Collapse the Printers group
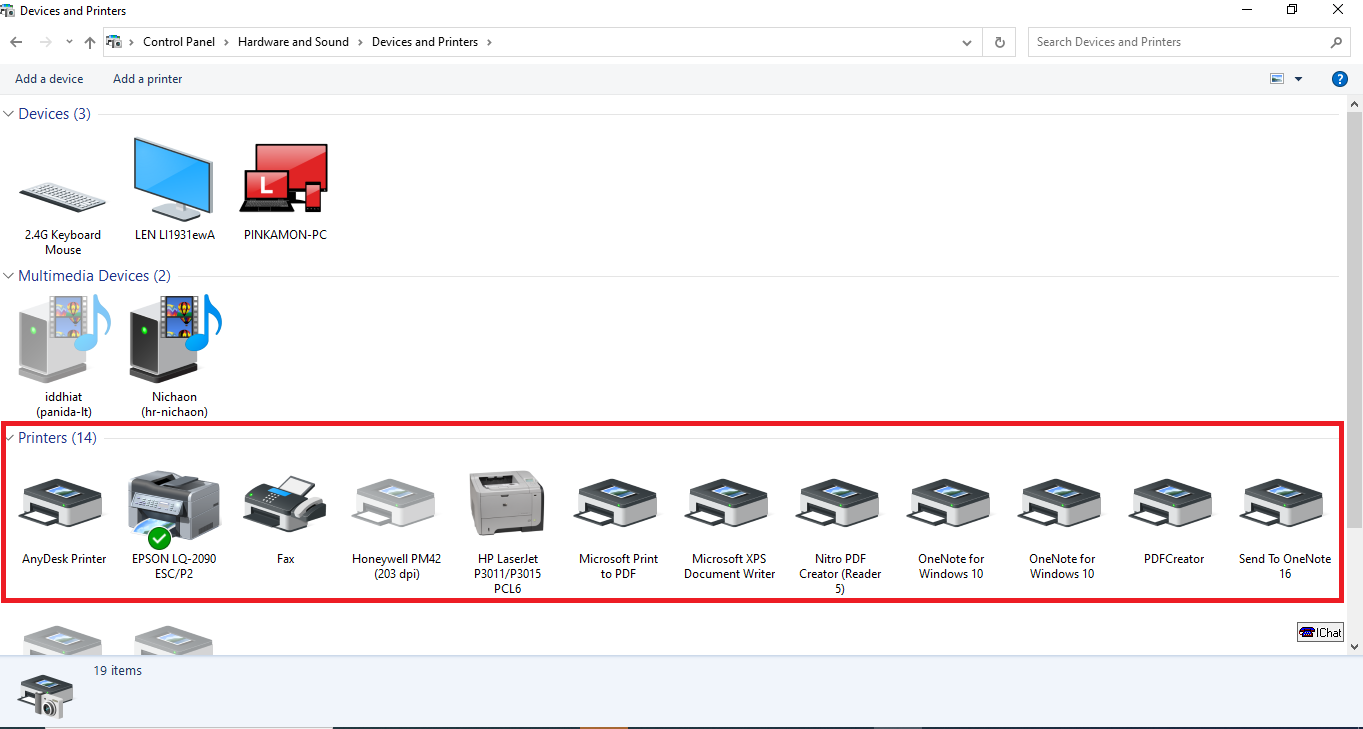The width and height of the screenshot is (1363, 729). tap(9, 438)
